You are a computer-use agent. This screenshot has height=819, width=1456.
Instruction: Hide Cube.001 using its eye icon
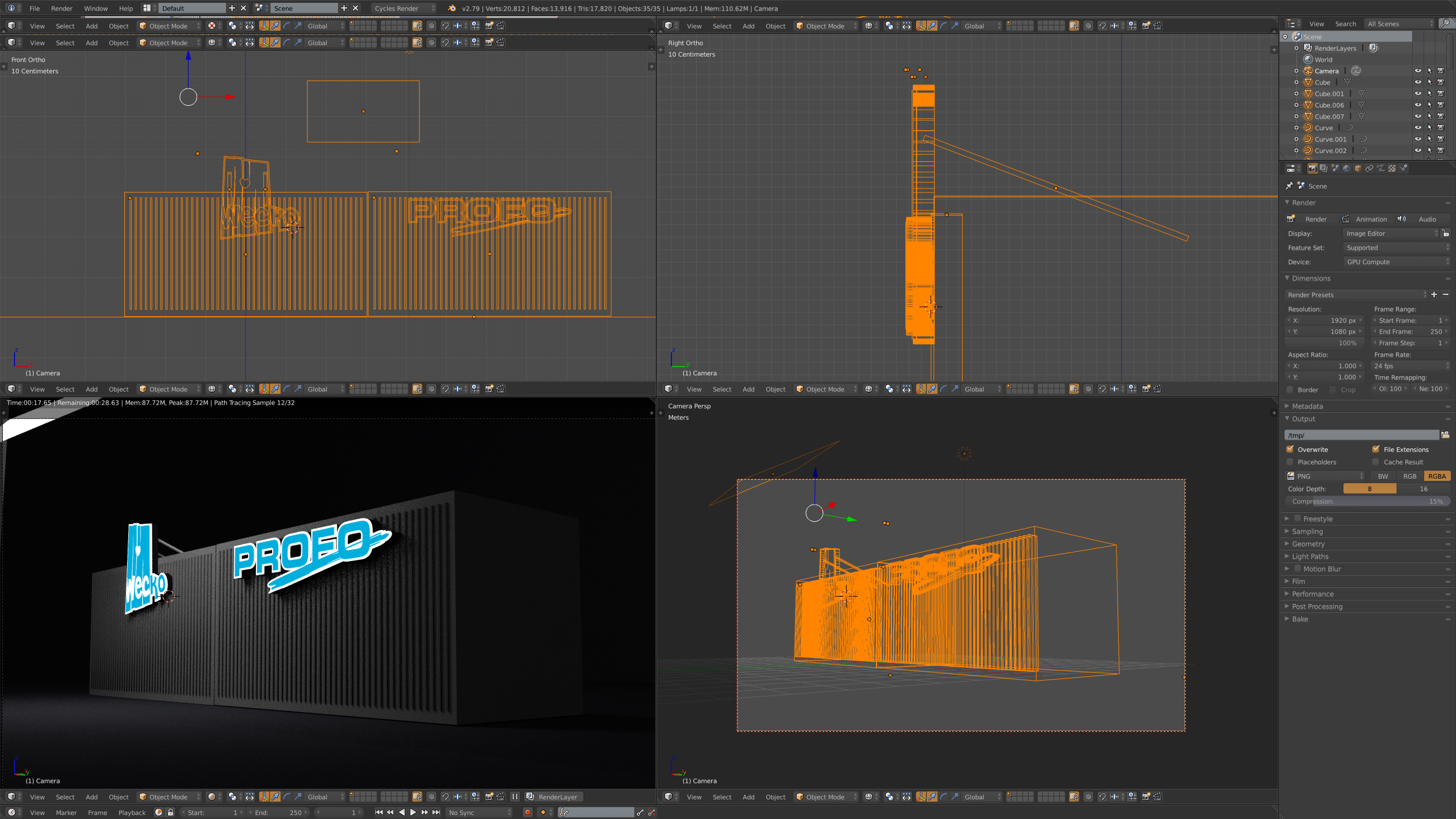tap(1417, 94)
